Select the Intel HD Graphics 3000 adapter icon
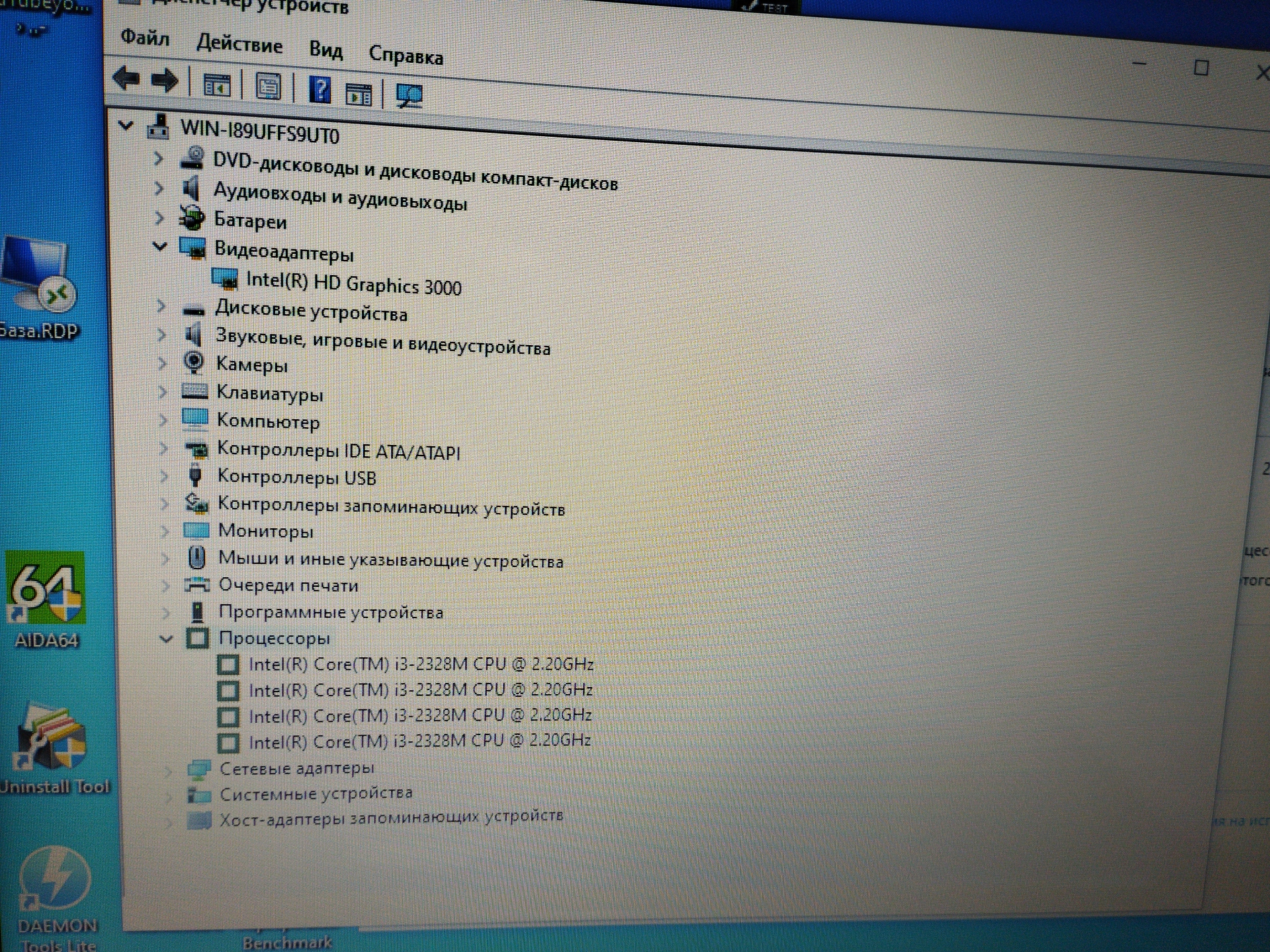This screenshot has height=952, width=1270. point(225,280)
